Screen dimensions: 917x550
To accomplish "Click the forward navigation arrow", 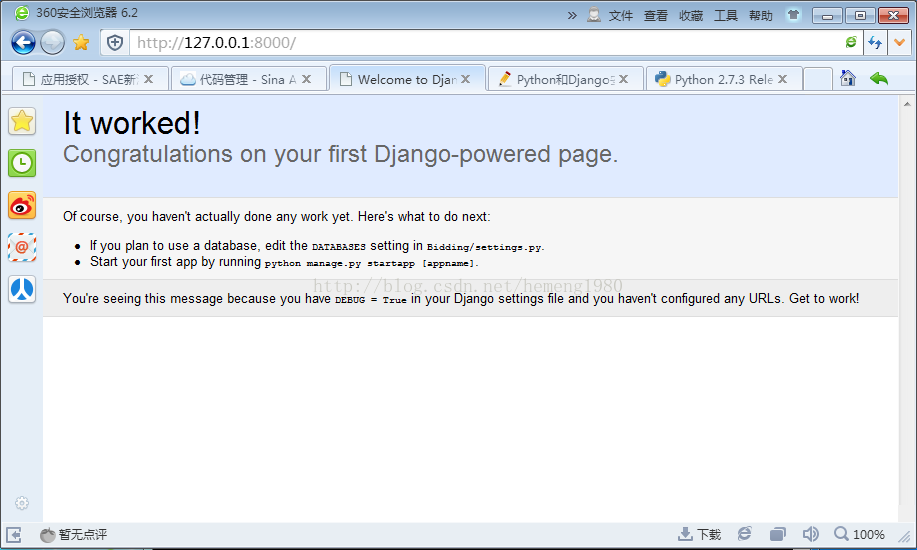I will [52, 43].
